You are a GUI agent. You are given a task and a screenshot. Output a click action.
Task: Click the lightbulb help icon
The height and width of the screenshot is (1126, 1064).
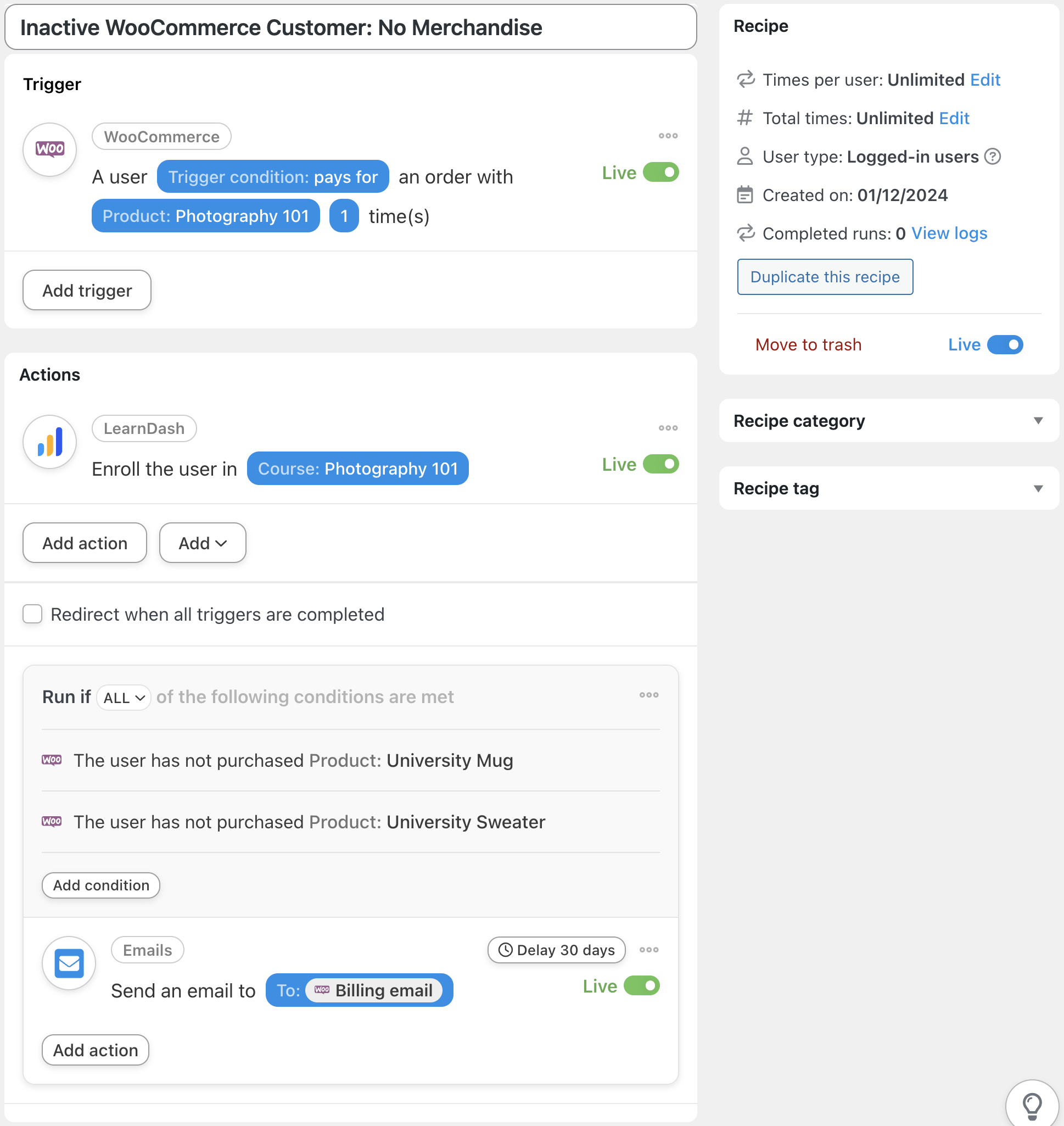pyautogui.click(x=1032, y=1105)
